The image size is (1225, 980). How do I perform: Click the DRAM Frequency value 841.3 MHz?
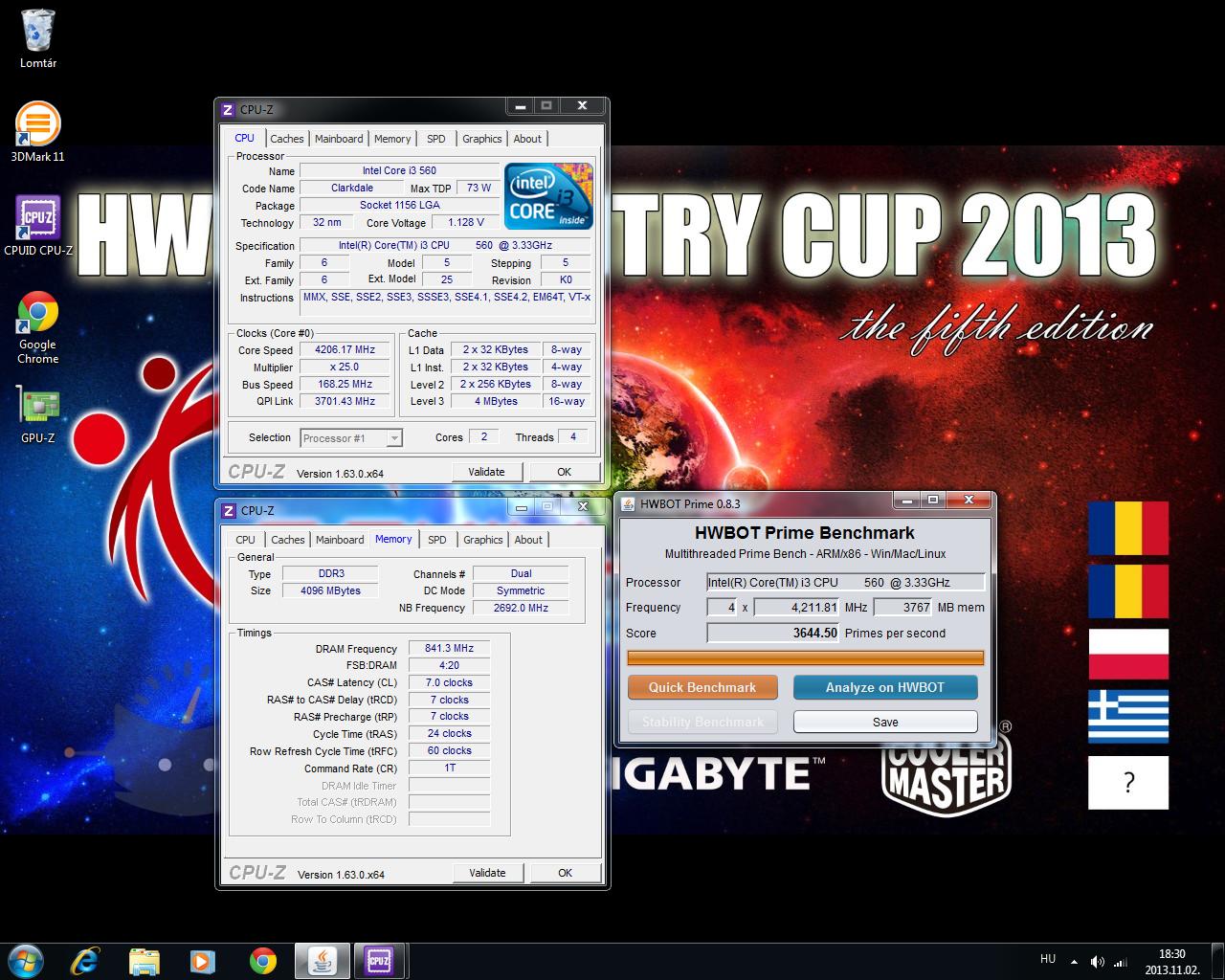[x=449, y=649]
